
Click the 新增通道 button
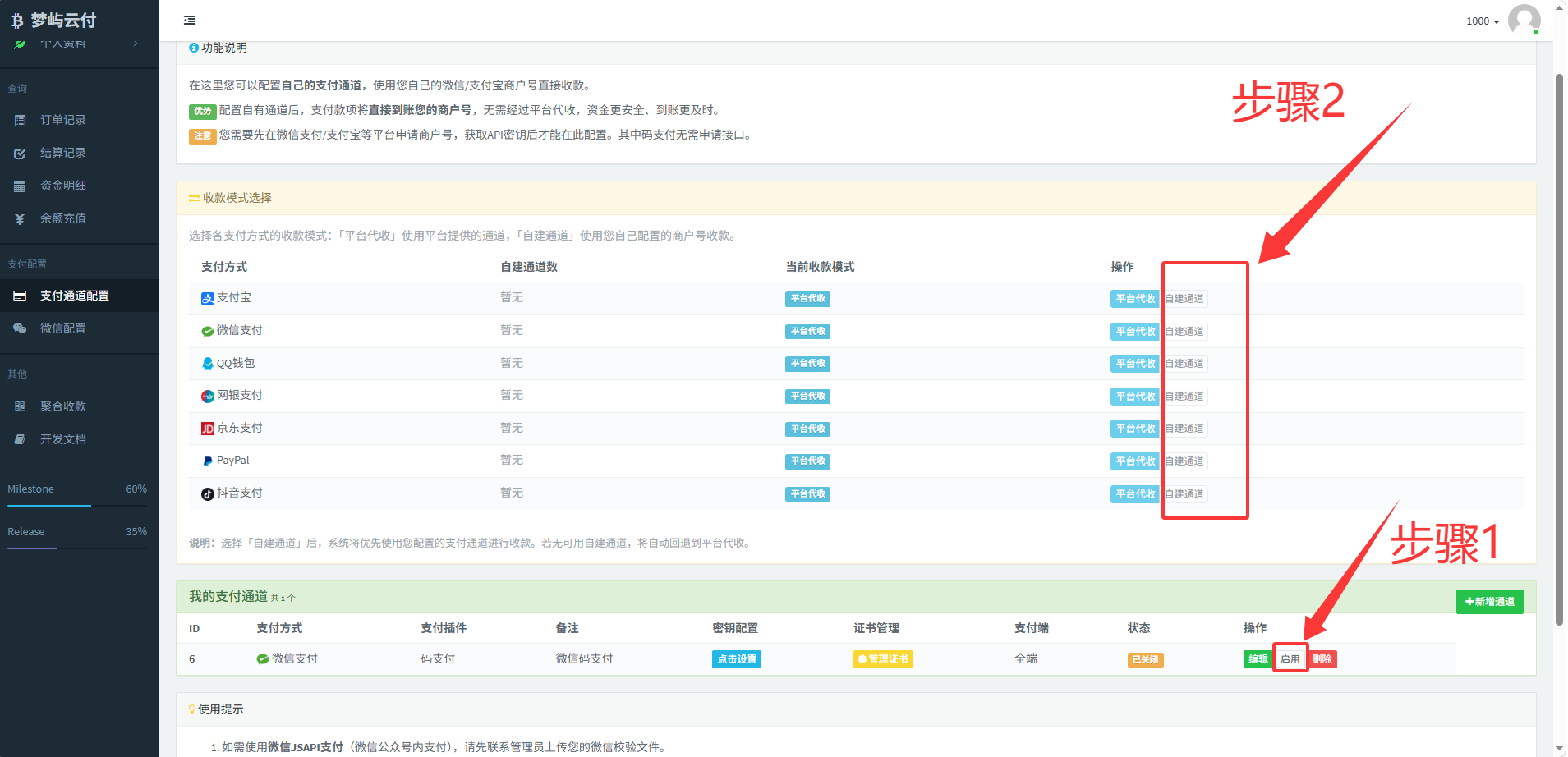pos(1489,602)
